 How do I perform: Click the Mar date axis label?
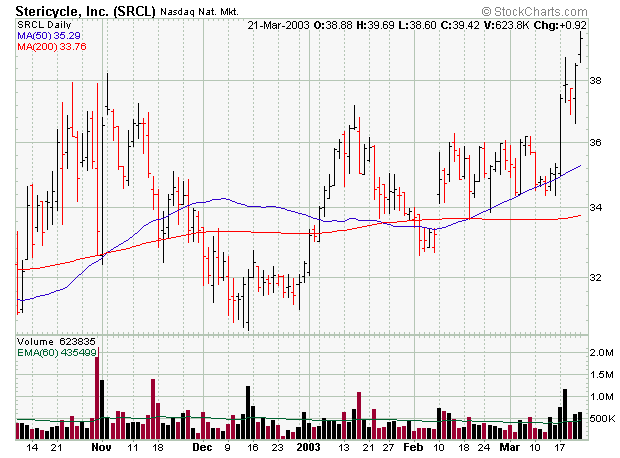pos(510,447)
